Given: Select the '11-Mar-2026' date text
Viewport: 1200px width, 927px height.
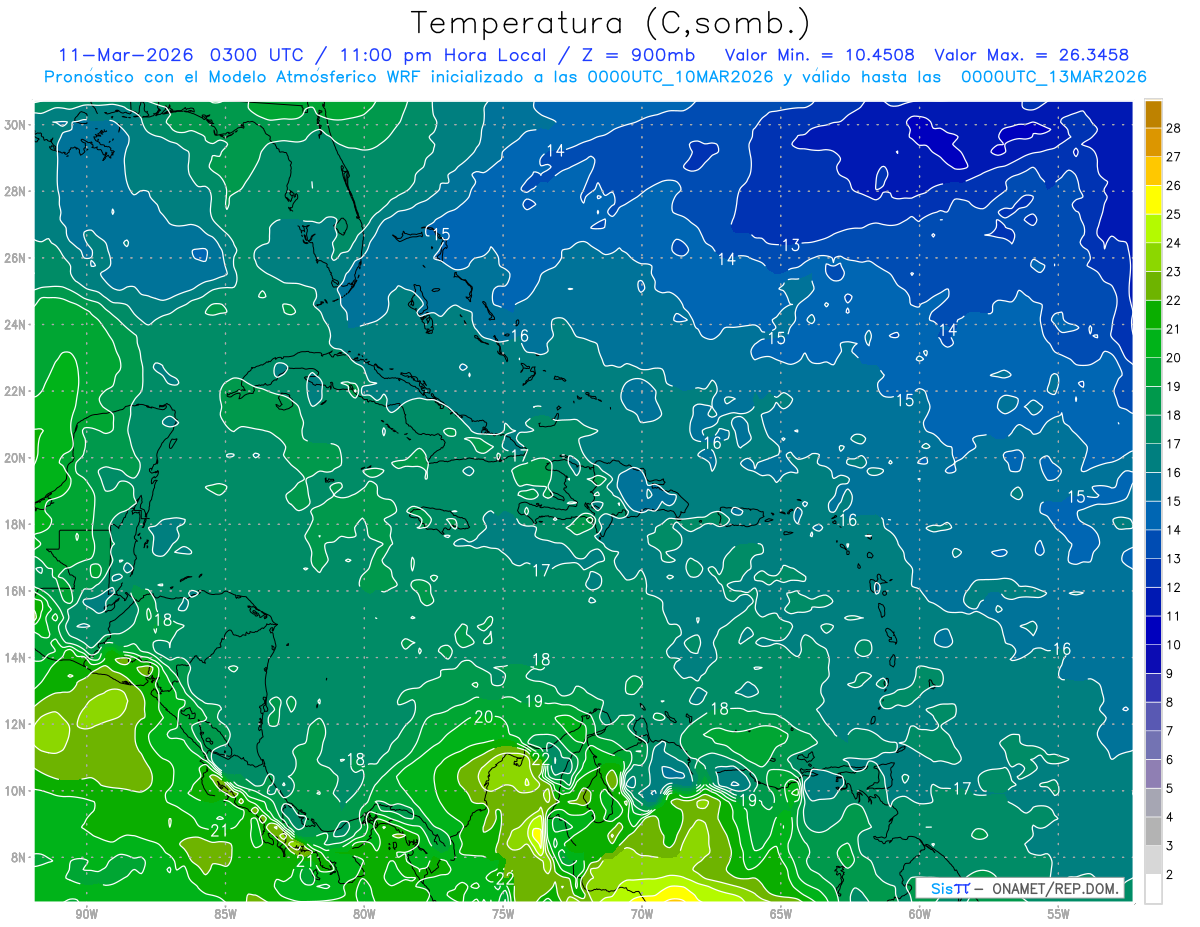Looking at the screenshot, I should pyautogui.click(x=125, y=55).
